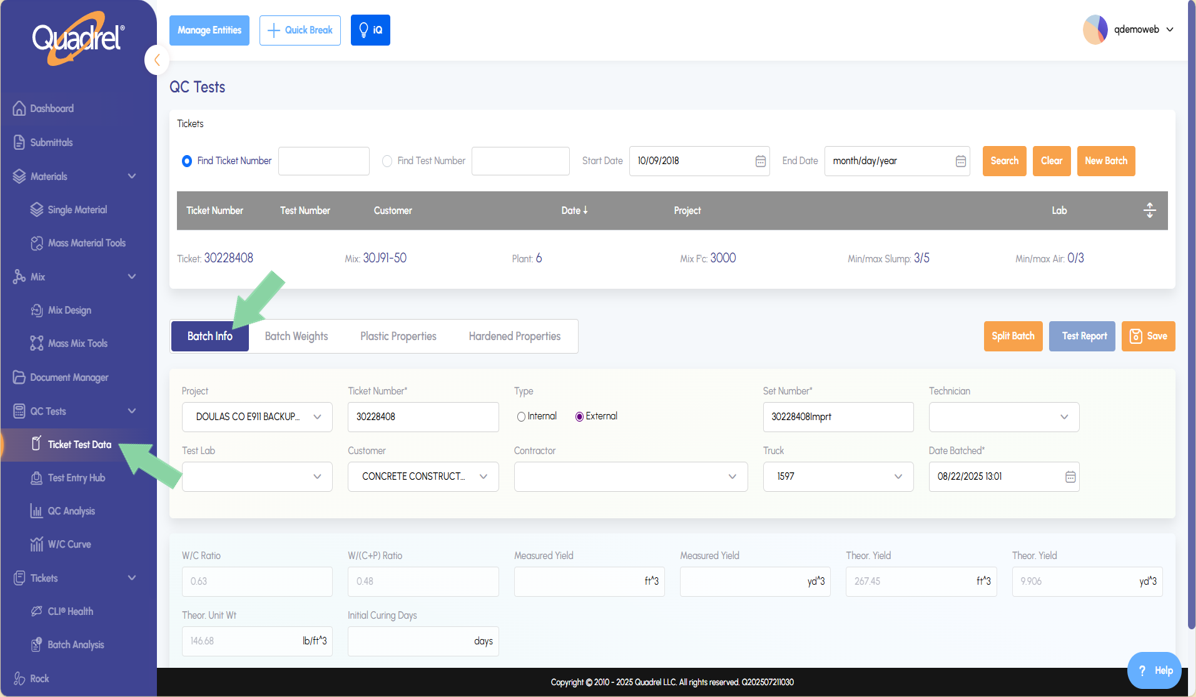Open the Test Report

point(1082,336)
